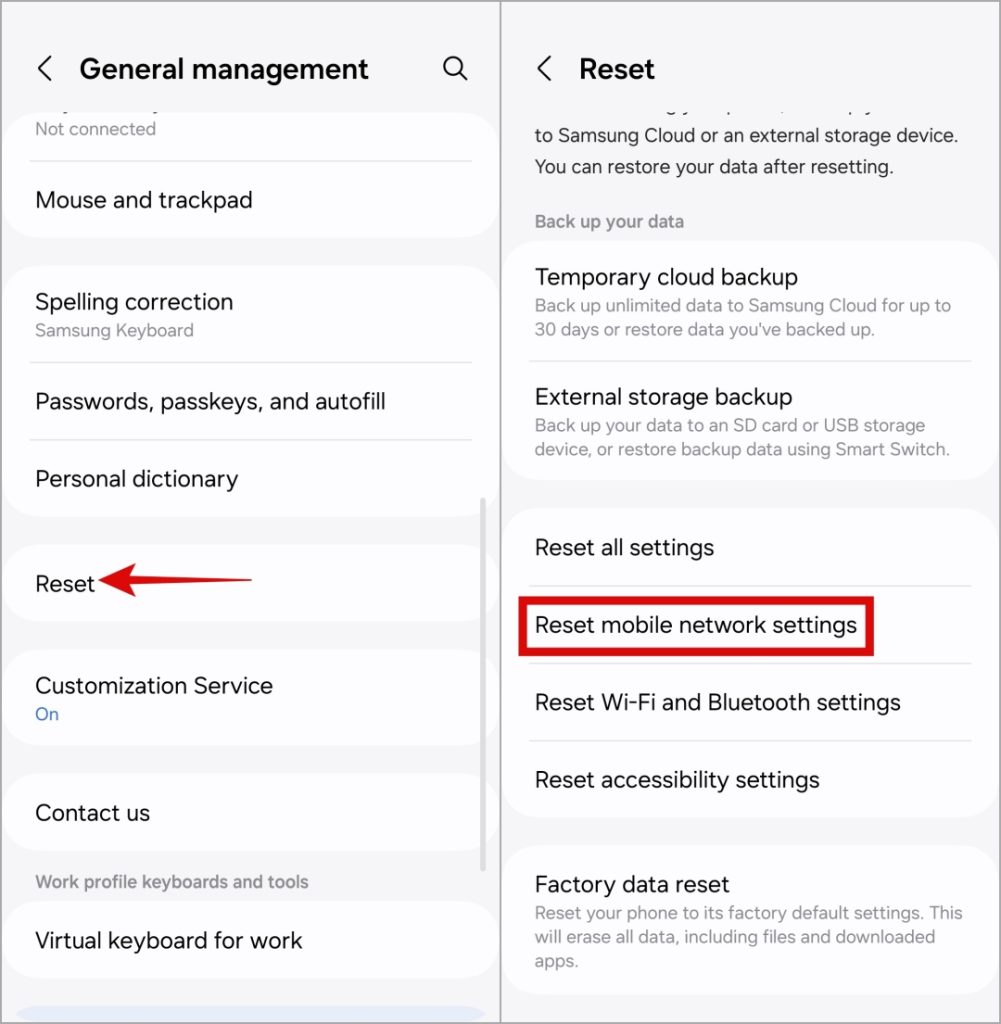Select Reset mobile network settings
The image size is (1001, 1024).
pyautogui.click(x=696, y=626)
